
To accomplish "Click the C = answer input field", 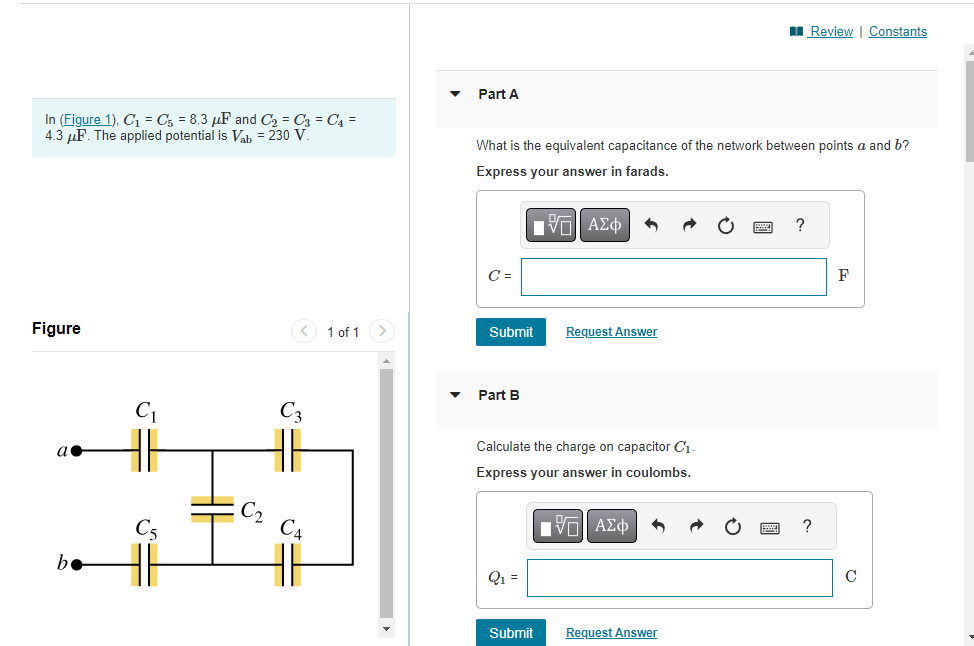I will [x=673, y=277].
